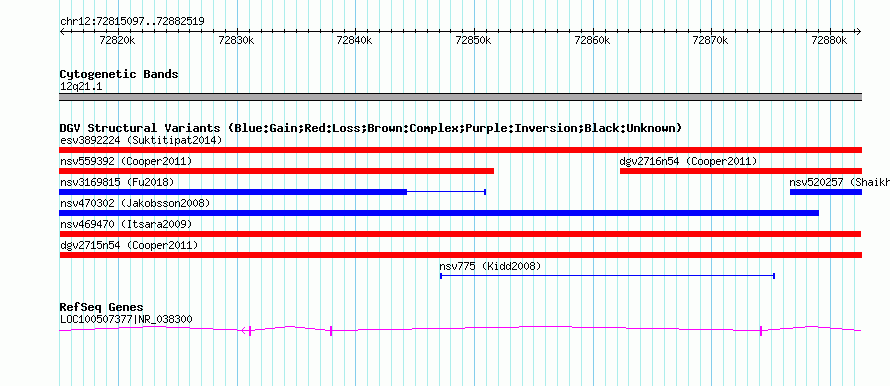The height and width of the screenshot is (386, 890).
Task: Click the gene exon with strand arrow near 72831k
Action: 247,330
